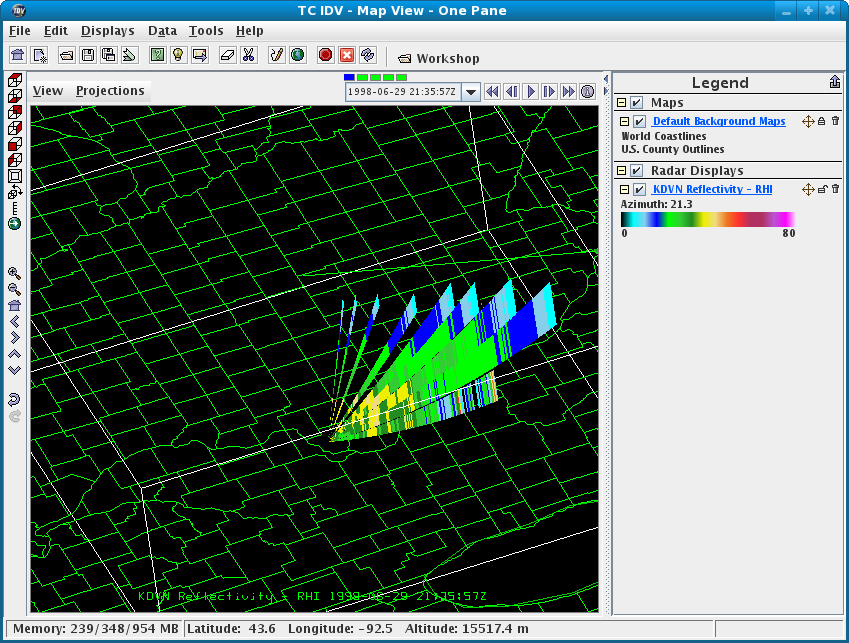
Task: Click the scissors icon in the toolbar
Action: pos(249,55)
